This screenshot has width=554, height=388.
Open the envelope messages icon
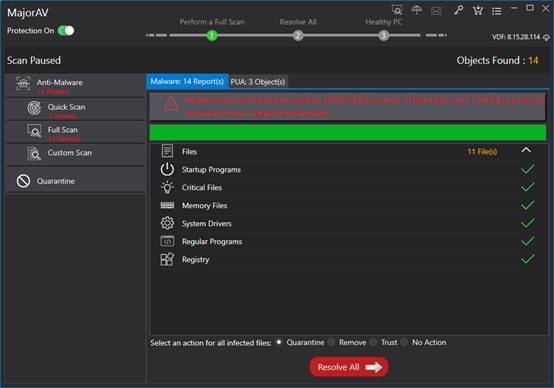click(436, 11)
